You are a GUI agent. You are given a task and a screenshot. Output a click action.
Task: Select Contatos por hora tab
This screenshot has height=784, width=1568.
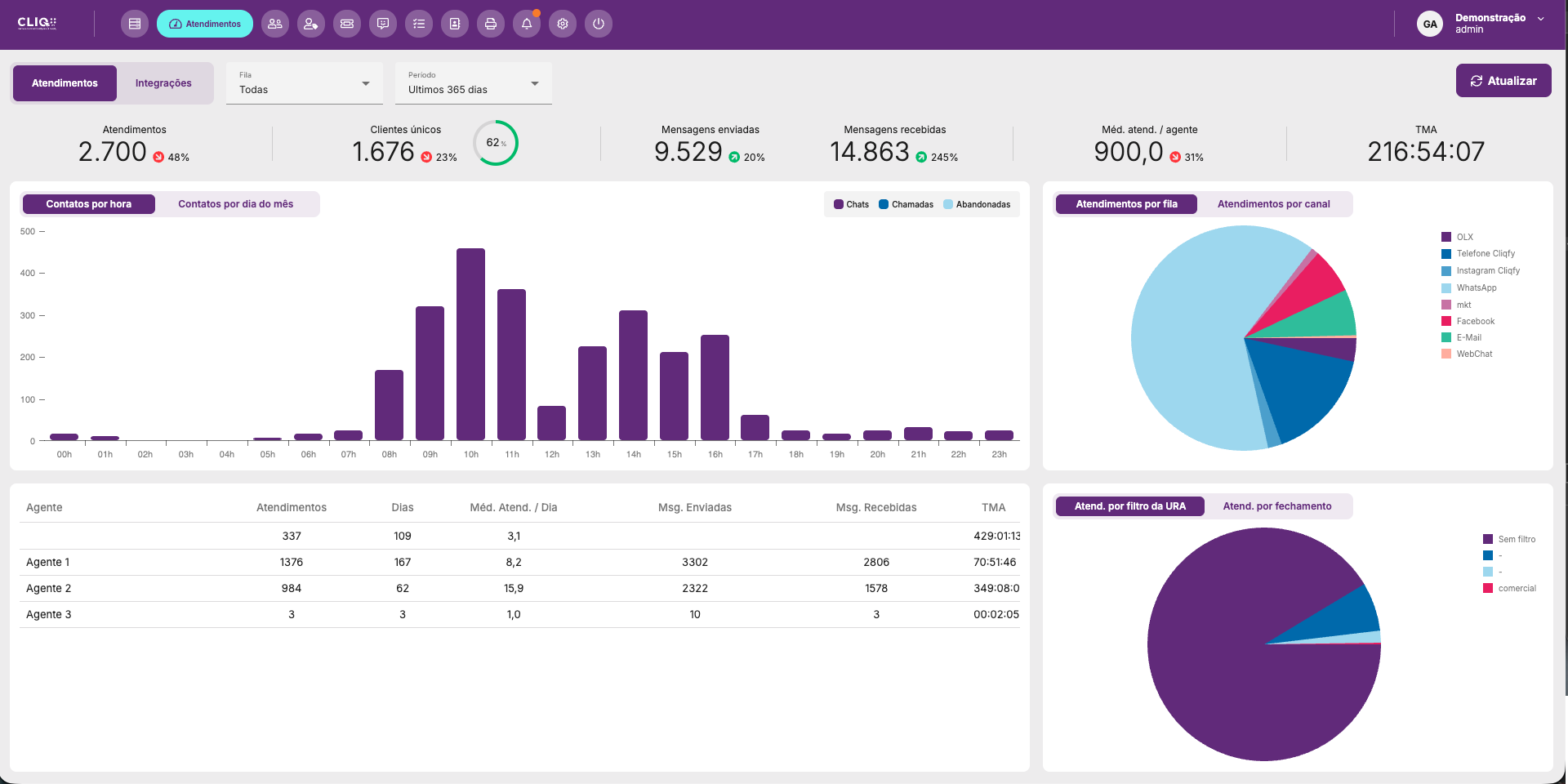point(89,204)
